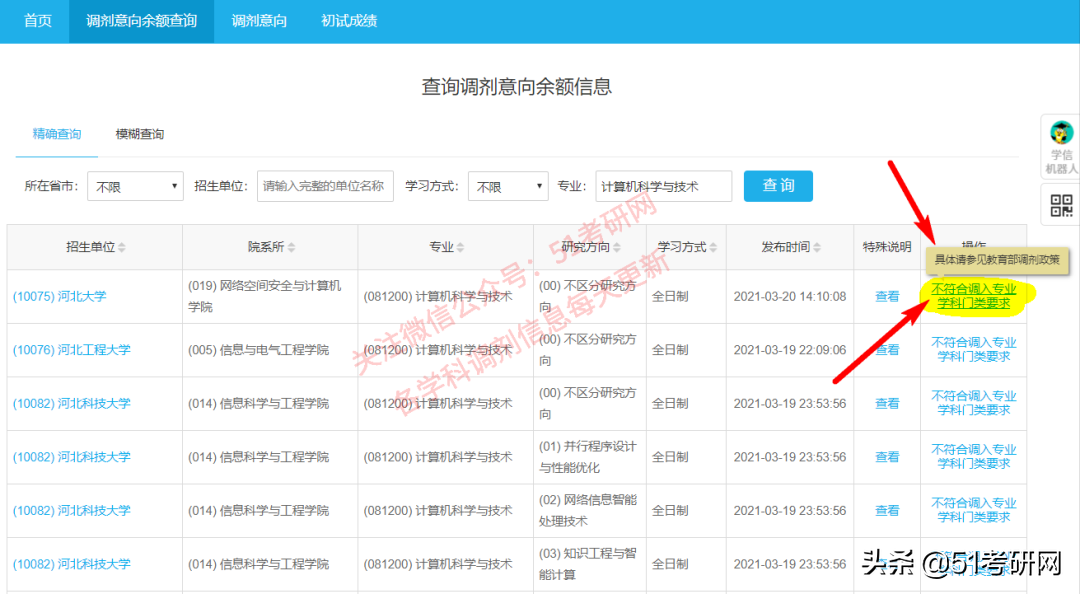Click the highlighted 不符合调入专业学科门类要求 link

click(x=974, y=296)
